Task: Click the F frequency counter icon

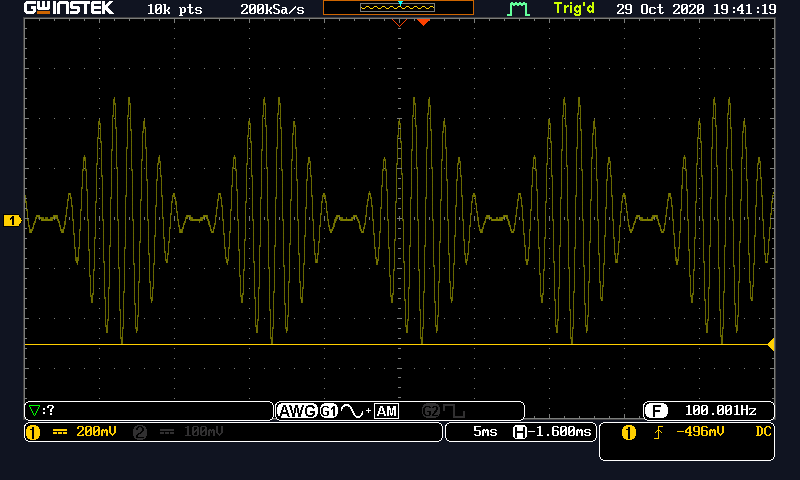Action: 656,411
